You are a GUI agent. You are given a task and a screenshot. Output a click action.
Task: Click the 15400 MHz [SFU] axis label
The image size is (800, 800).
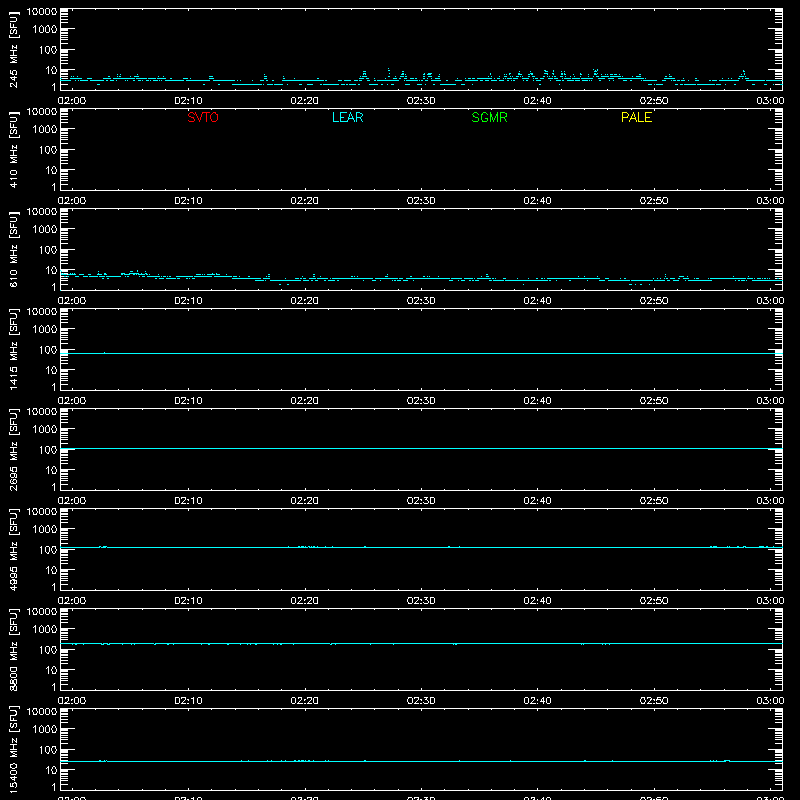14,749
